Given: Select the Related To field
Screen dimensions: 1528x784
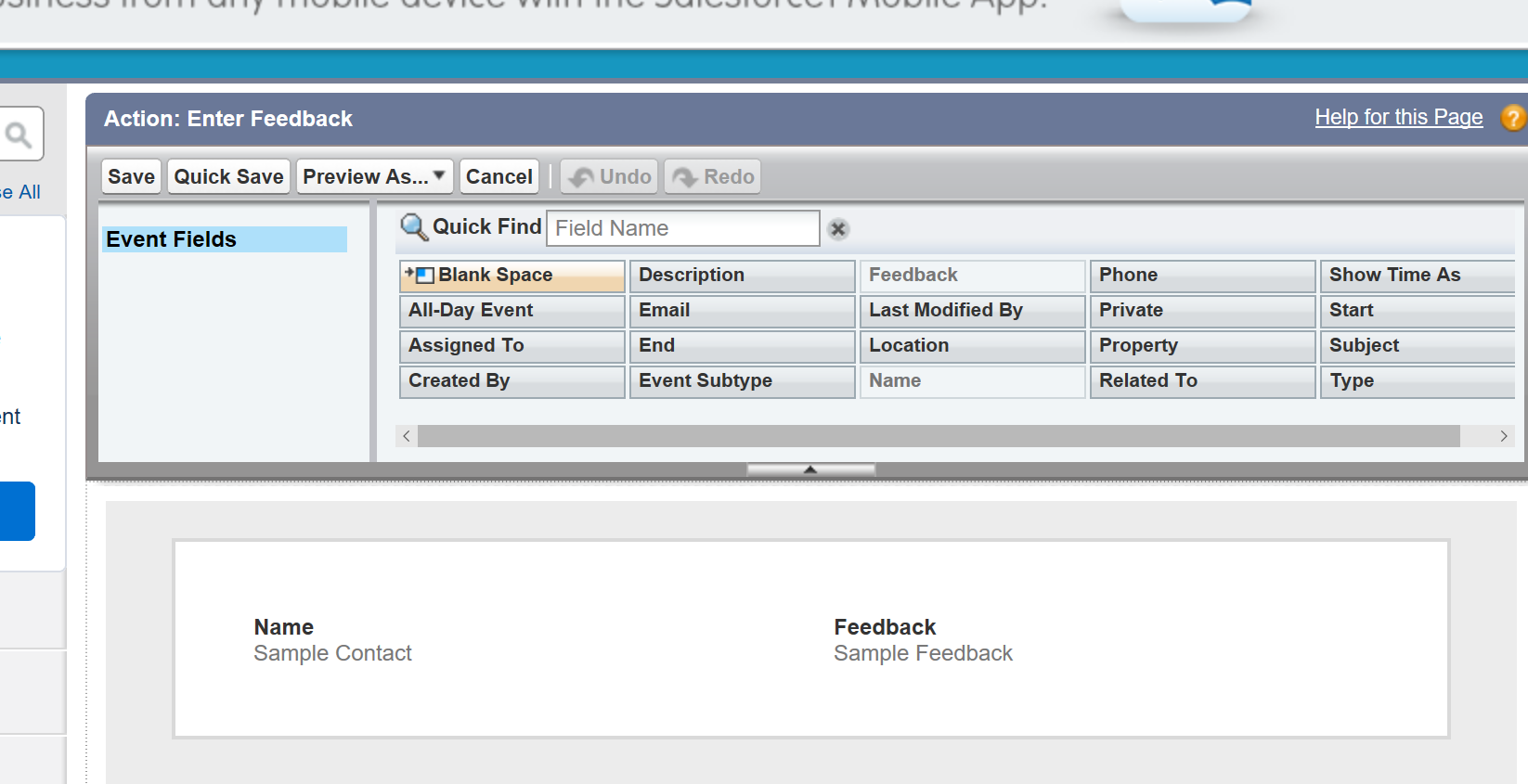Looking at the screenshot, I should pos(1203,381).
